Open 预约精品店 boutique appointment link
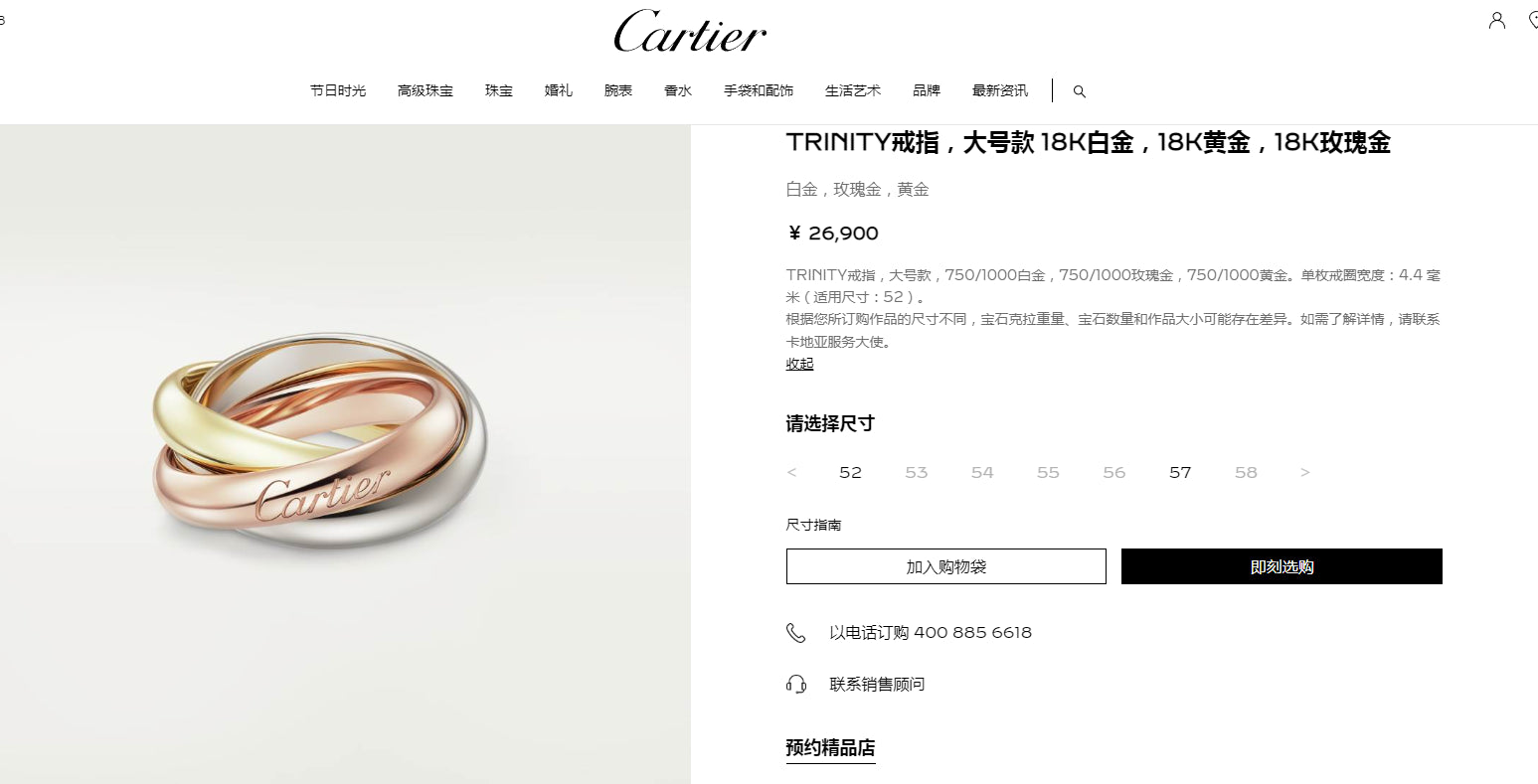1538x784 pixels. click(x=830, y=748)
